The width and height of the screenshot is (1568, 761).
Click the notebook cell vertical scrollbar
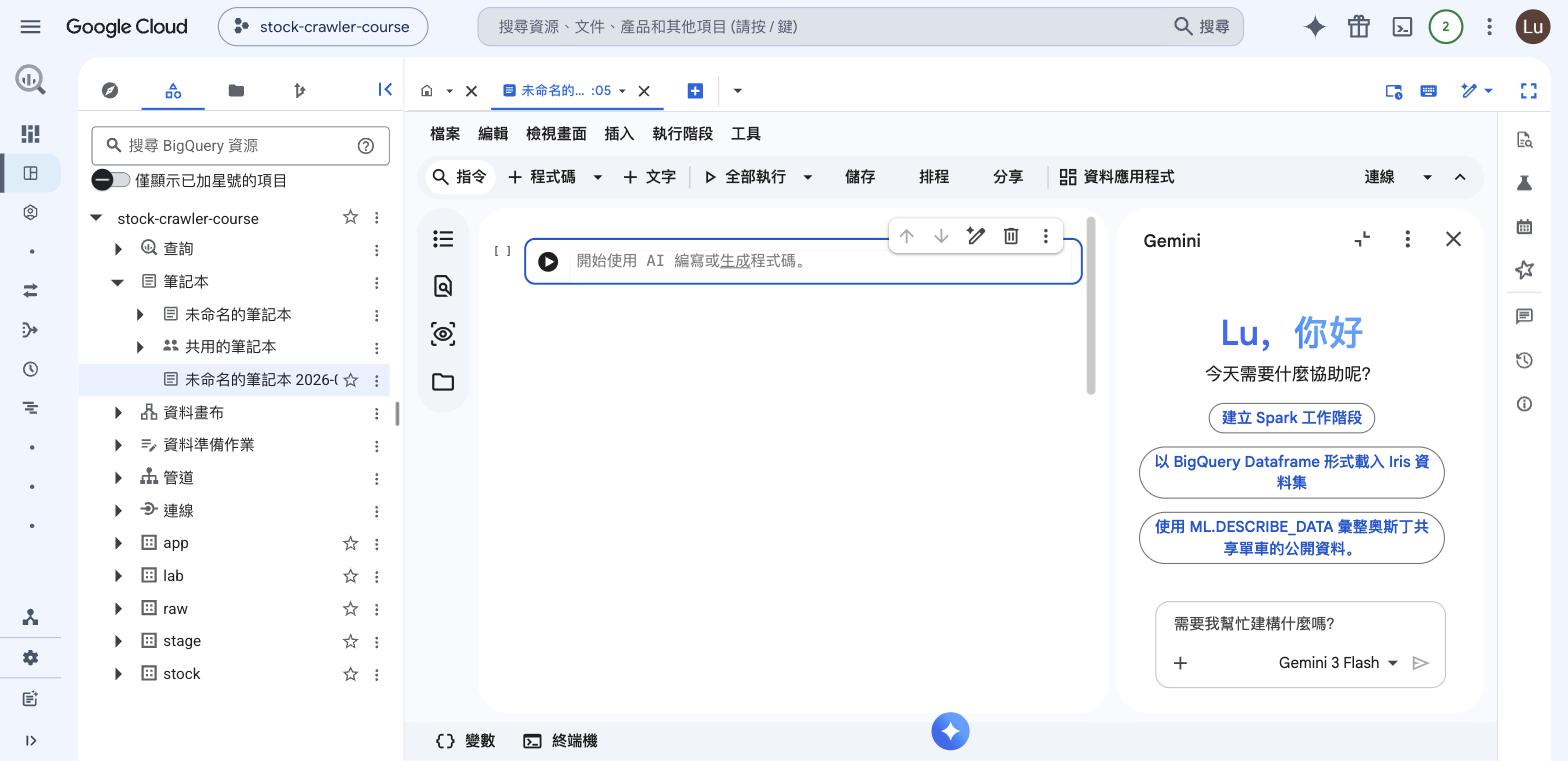tap(1091, 305)
